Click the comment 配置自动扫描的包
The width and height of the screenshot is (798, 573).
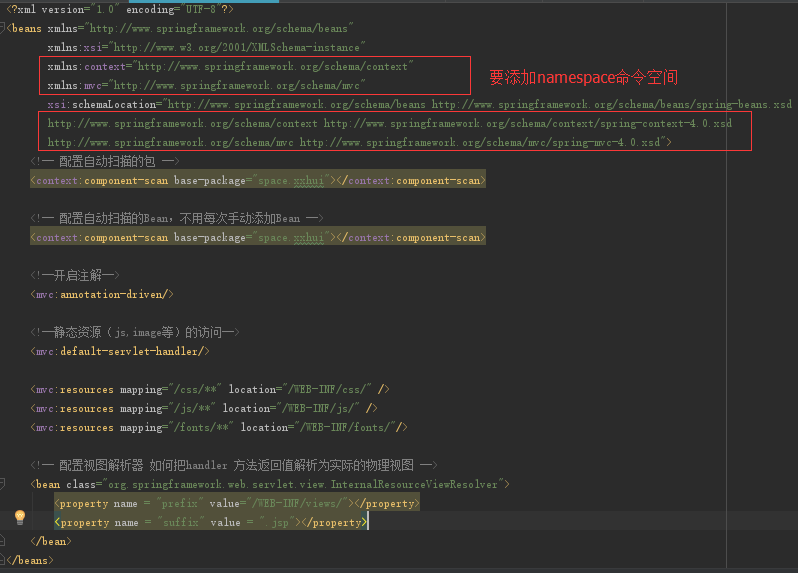tap(105, 161)
